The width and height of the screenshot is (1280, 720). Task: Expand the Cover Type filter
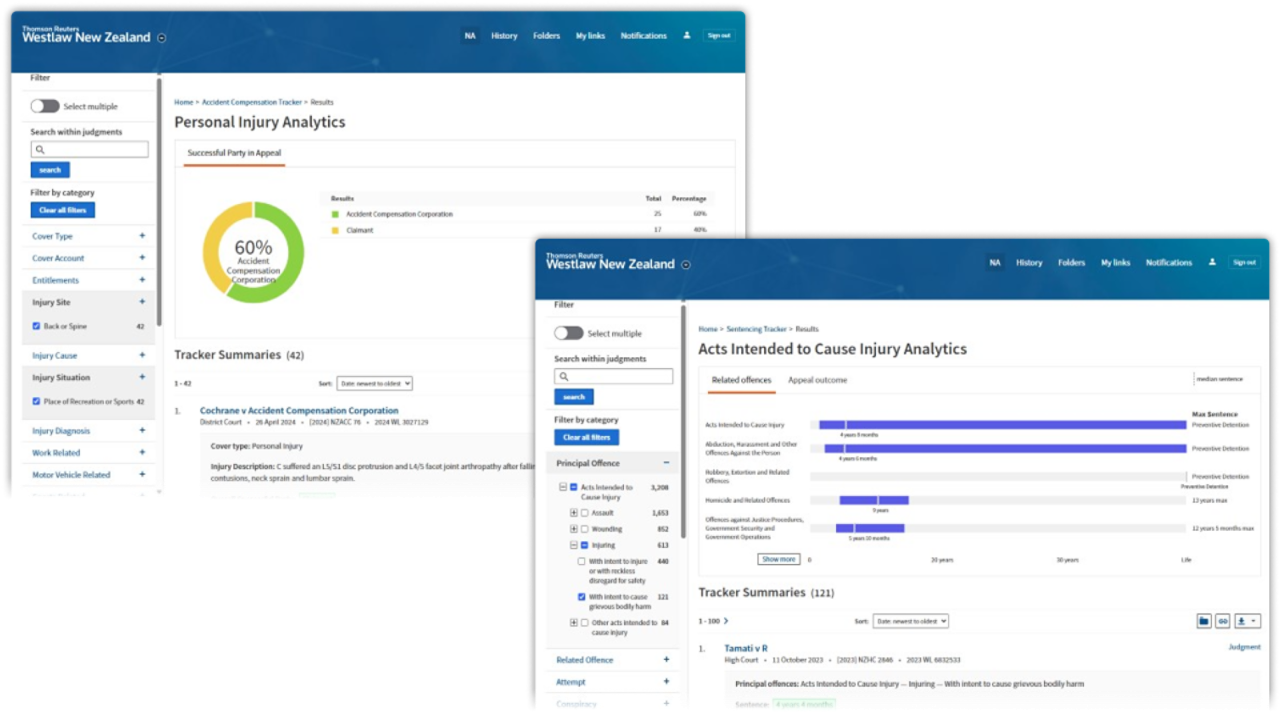[x=142, y=236]
